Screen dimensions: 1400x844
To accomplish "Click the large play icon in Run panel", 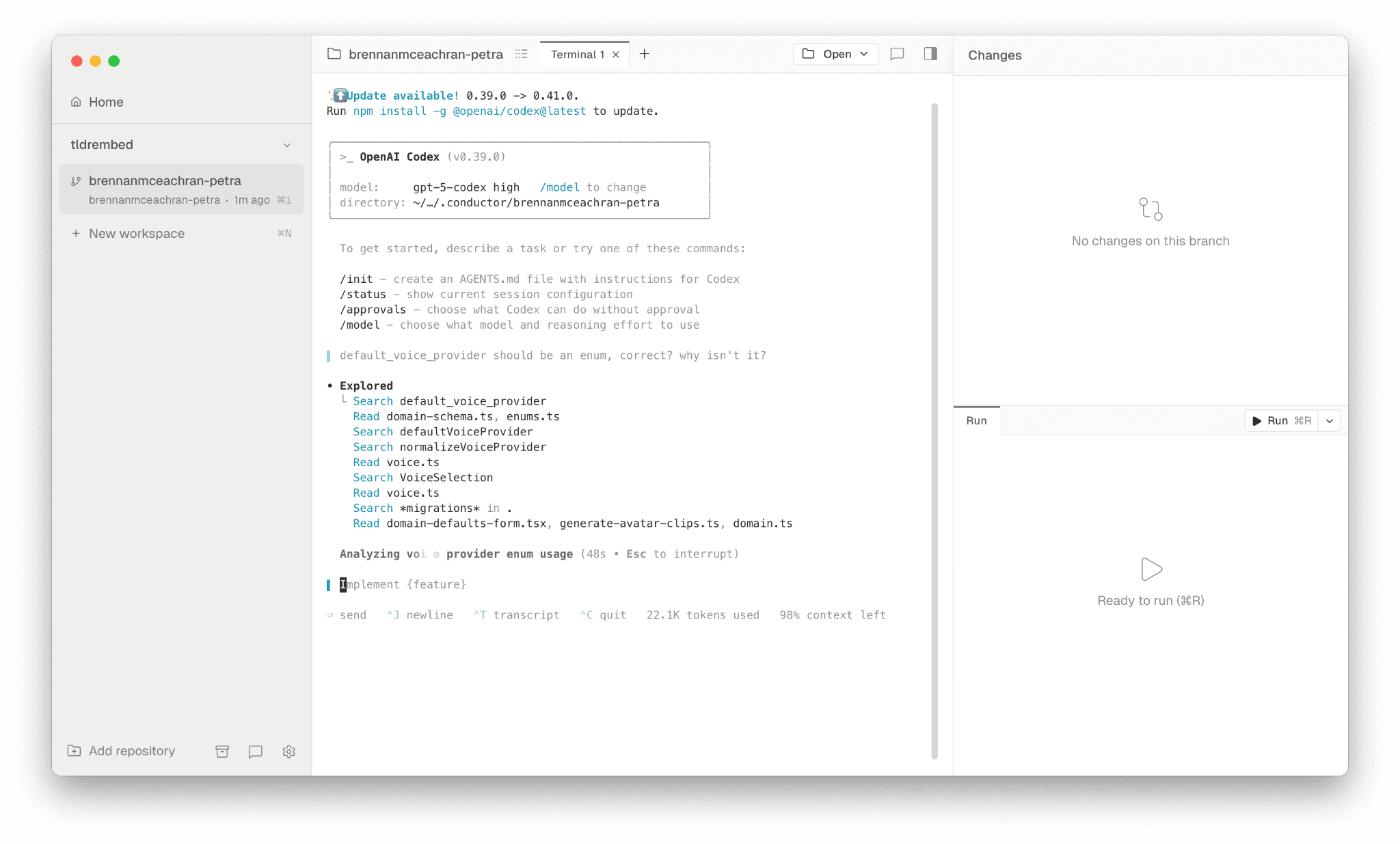I will coord(1151,569).
